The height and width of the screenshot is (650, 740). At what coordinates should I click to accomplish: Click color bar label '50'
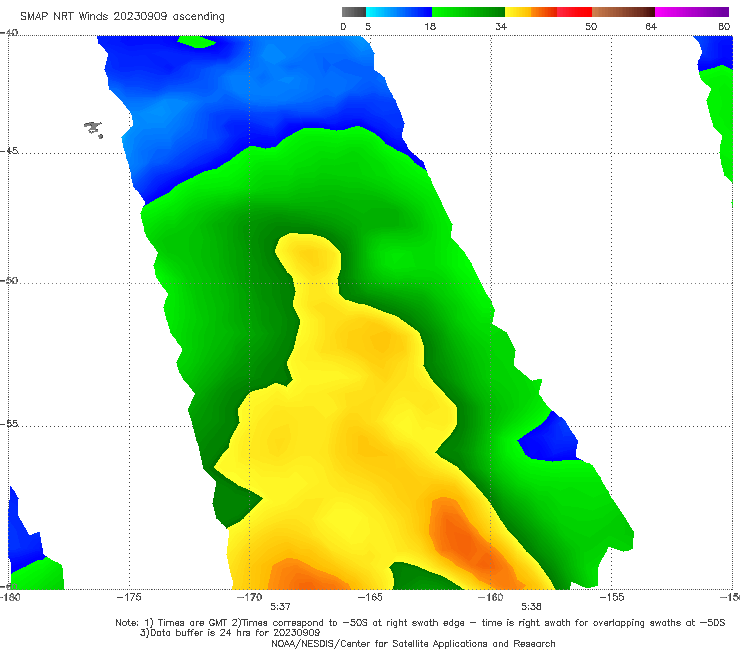click(x=591, y=27)
